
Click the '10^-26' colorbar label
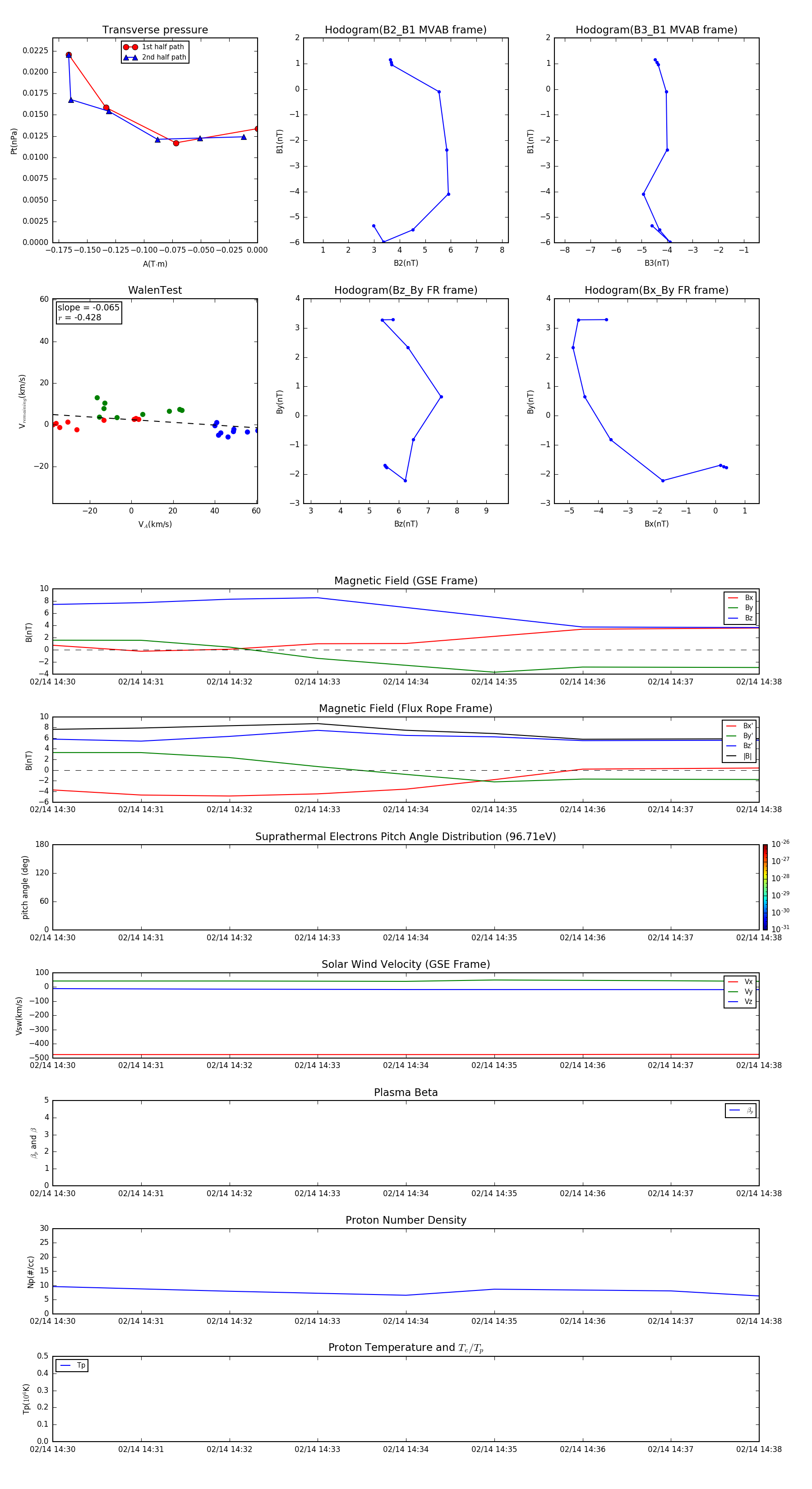pos(780,844)
